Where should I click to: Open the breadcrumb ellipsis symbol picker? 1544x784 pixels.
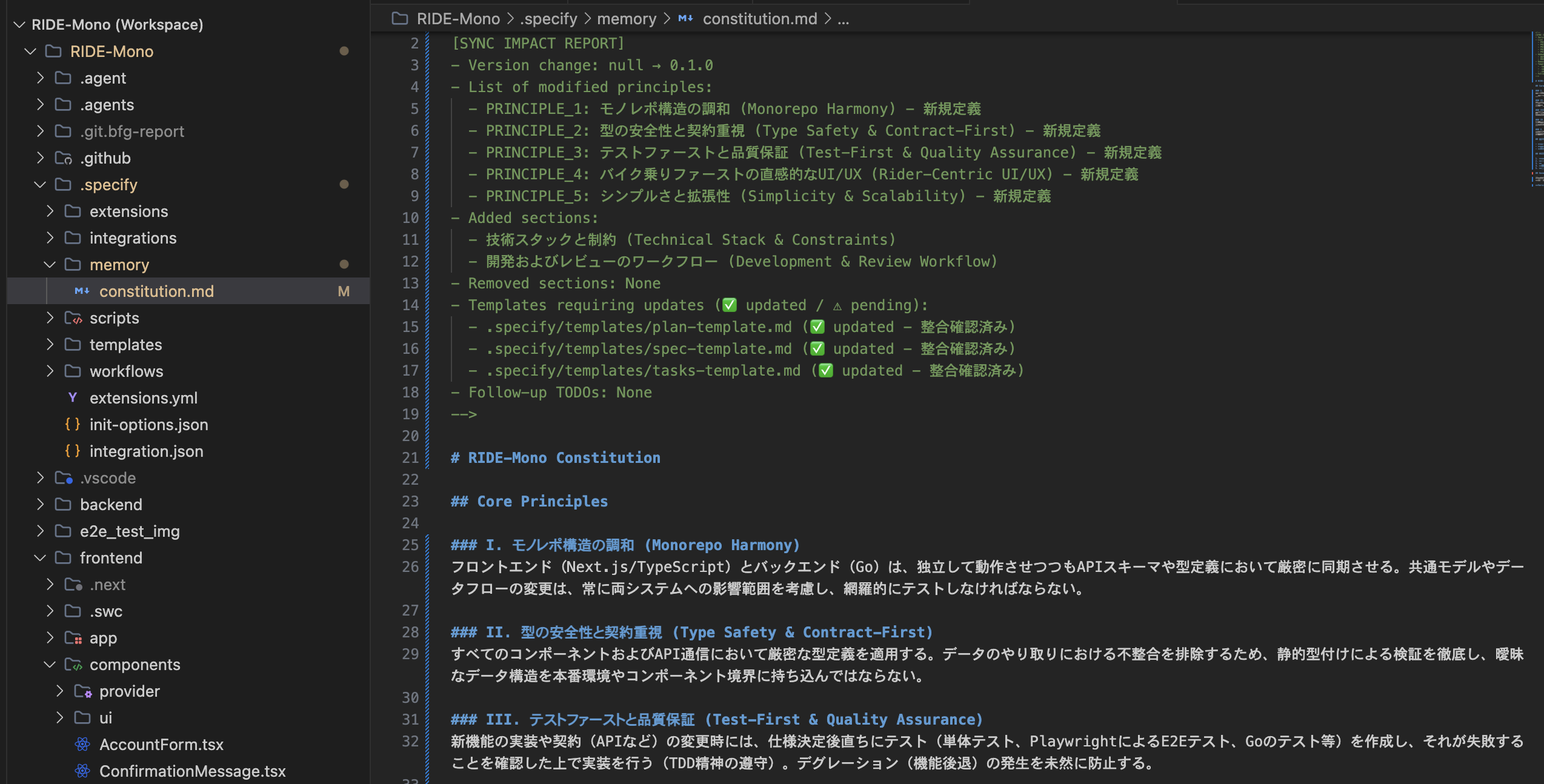click(843, 19)
